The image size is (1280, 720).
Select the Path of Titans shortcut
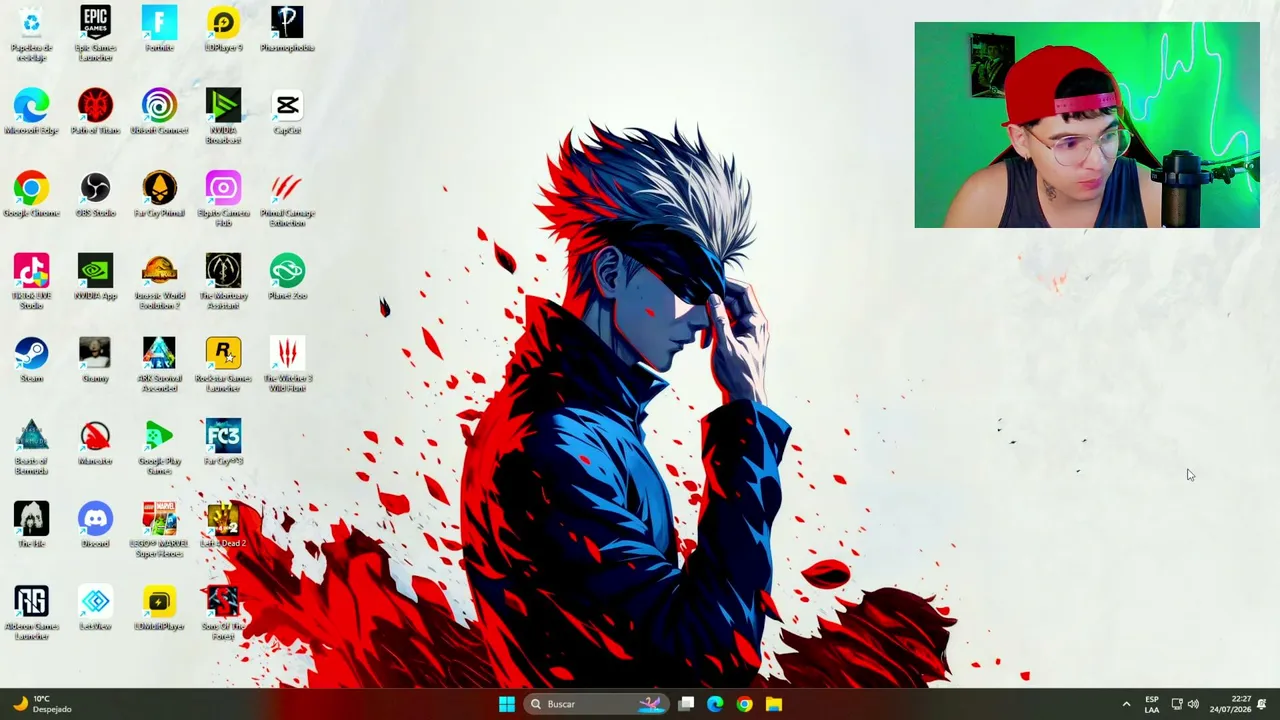coord(95,112)
